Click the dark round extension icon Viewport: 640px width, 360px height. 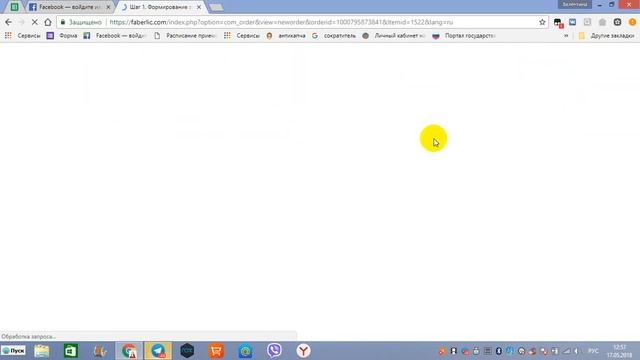point(617,22)
